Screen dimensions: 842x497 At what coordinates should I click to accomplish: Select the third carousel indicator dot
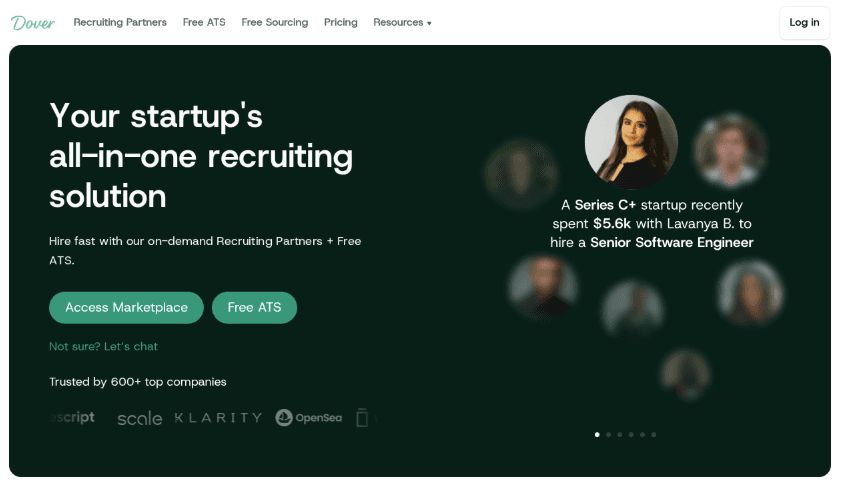pyautogui.click(x=620, y=434)
